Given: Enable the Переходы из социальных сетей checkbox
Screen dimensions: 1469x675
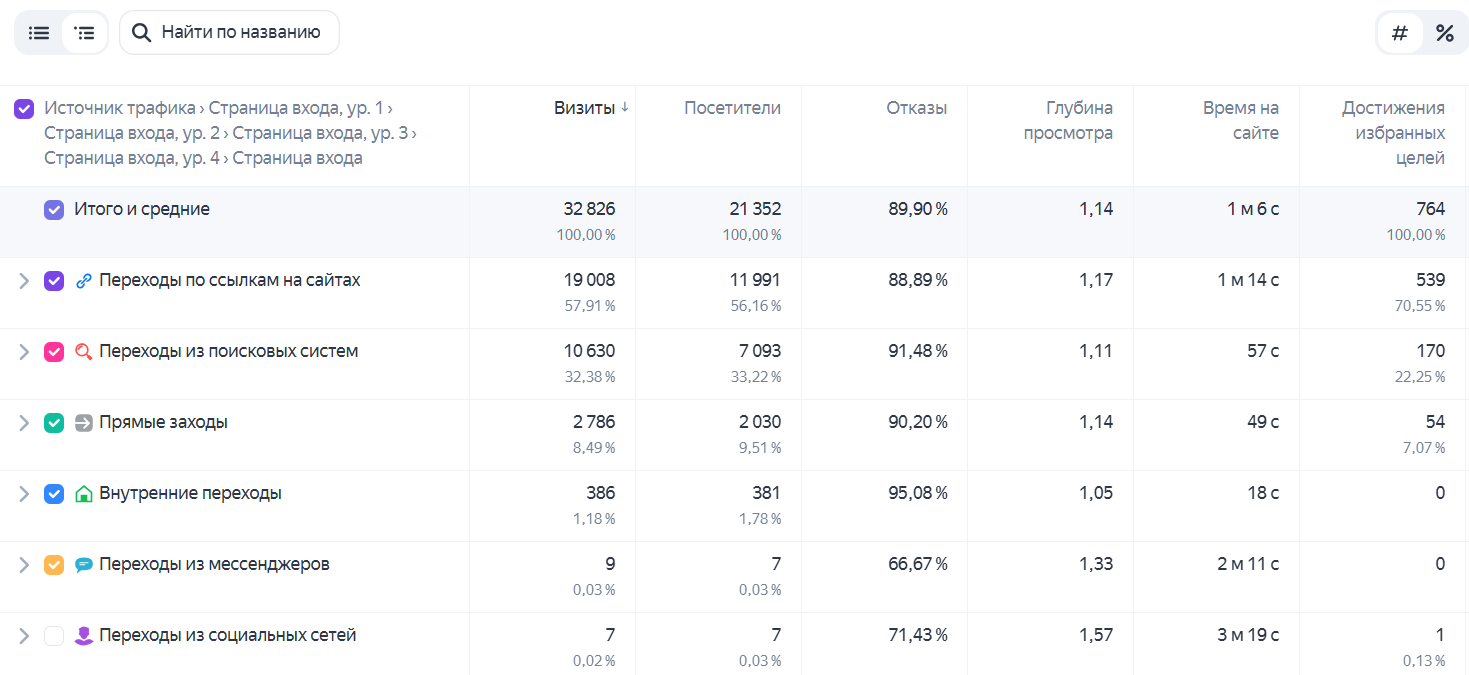Looking at the screenshot, I should coord(54,636).
